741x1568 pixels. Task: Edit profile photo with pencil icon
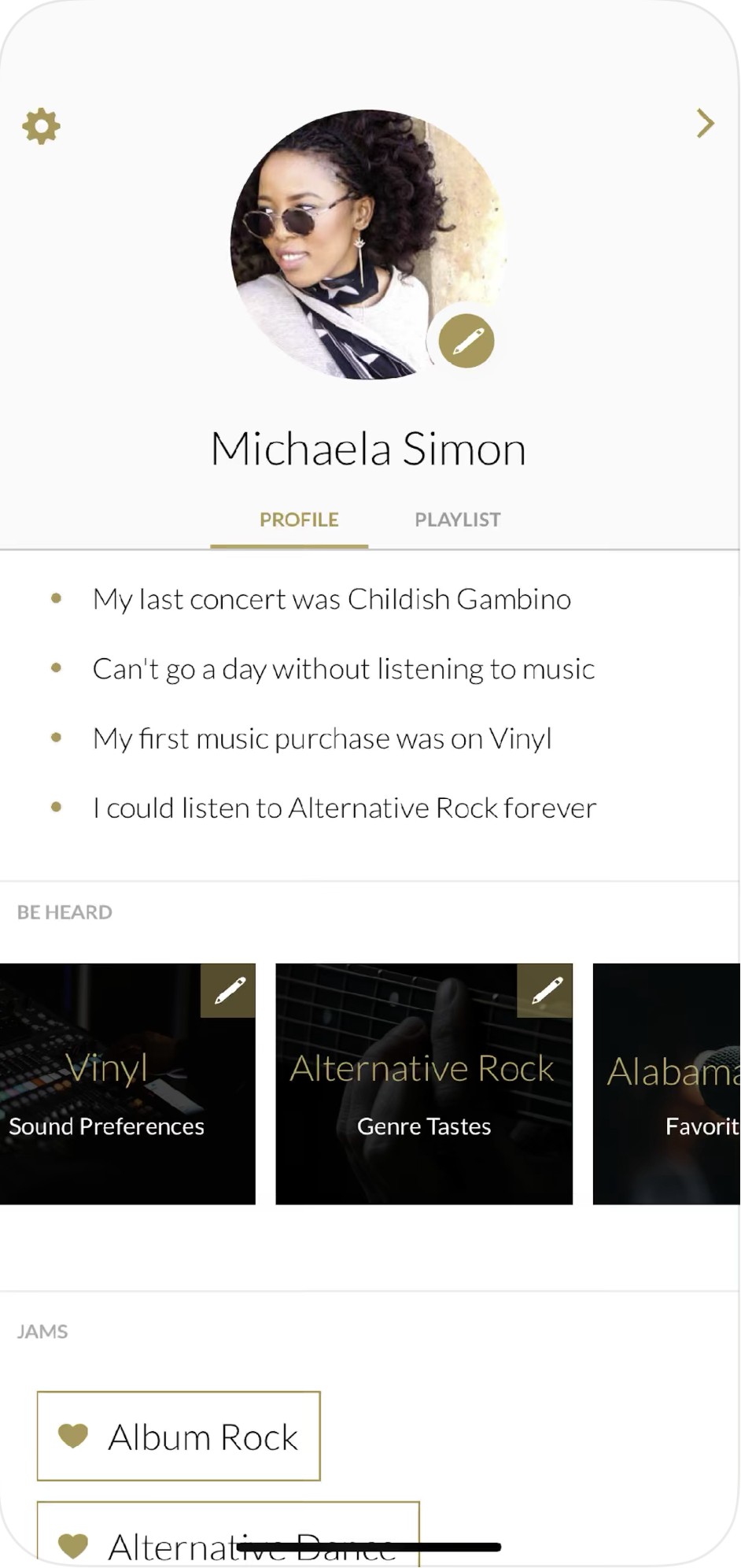[466, 341]
